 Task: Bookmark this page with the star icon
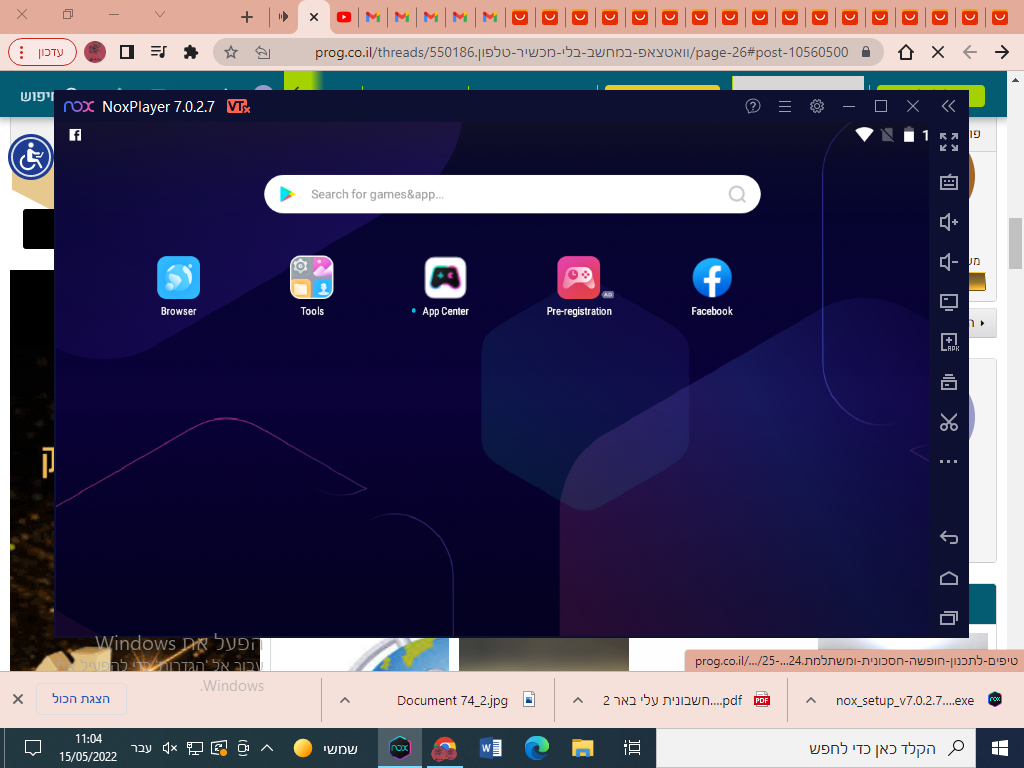(231, 52)
